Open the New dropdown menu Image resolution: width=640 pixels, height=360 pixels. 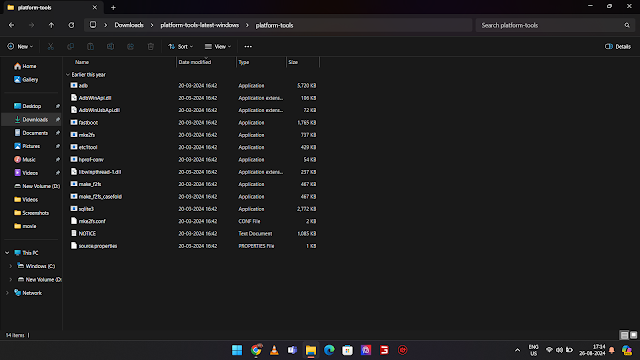pyautogui.click(x=20, y=47)
